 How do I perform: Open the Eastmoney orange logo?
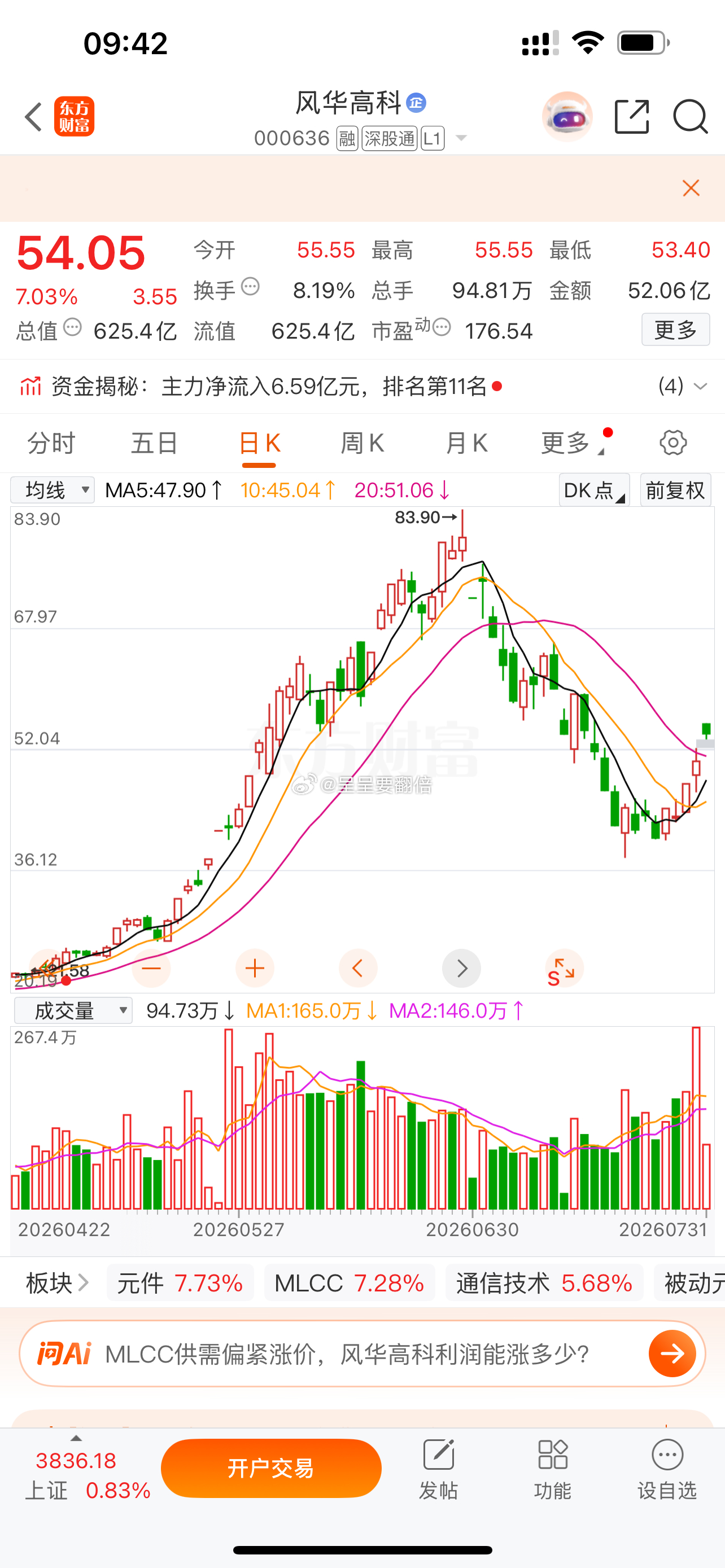coord(75,116)
